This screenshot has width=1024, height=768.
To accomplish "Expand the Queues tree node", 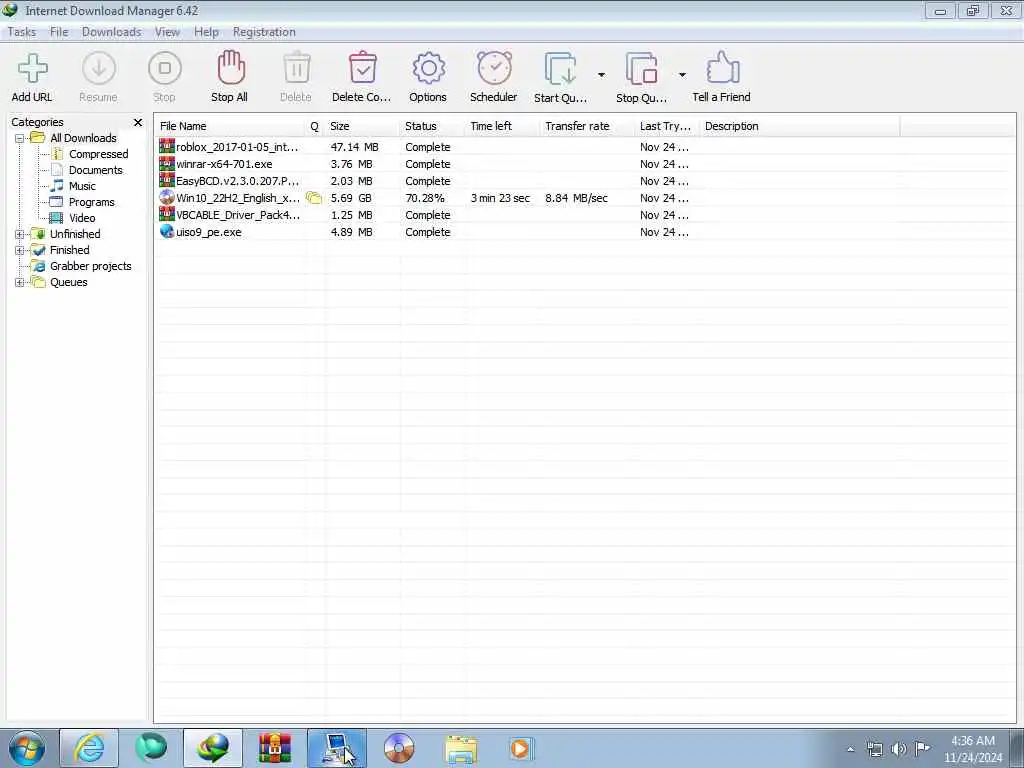I will click(x=20, y=283).
